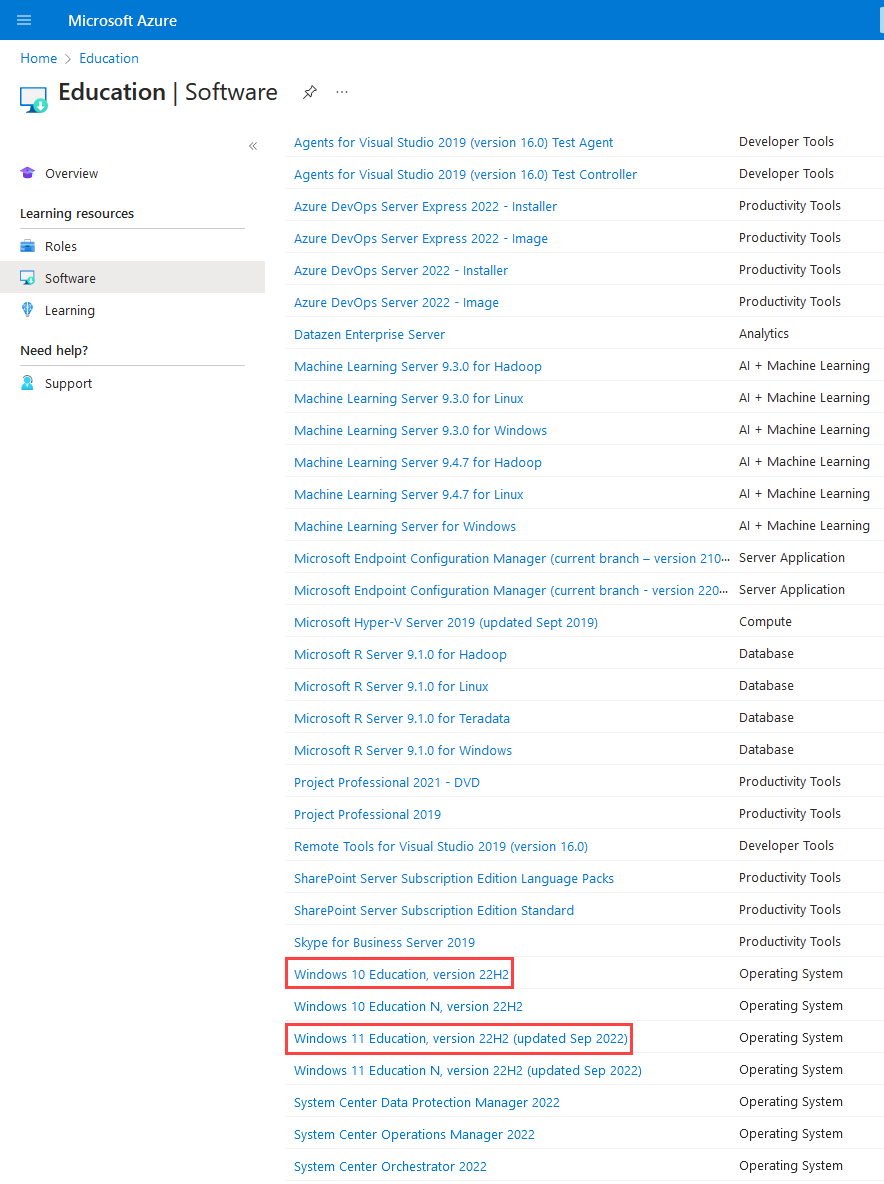Screen dimensions: 884x1184
Task: Open Remote Tools for Visual Studio 2019
Action: tap(441, 846)
